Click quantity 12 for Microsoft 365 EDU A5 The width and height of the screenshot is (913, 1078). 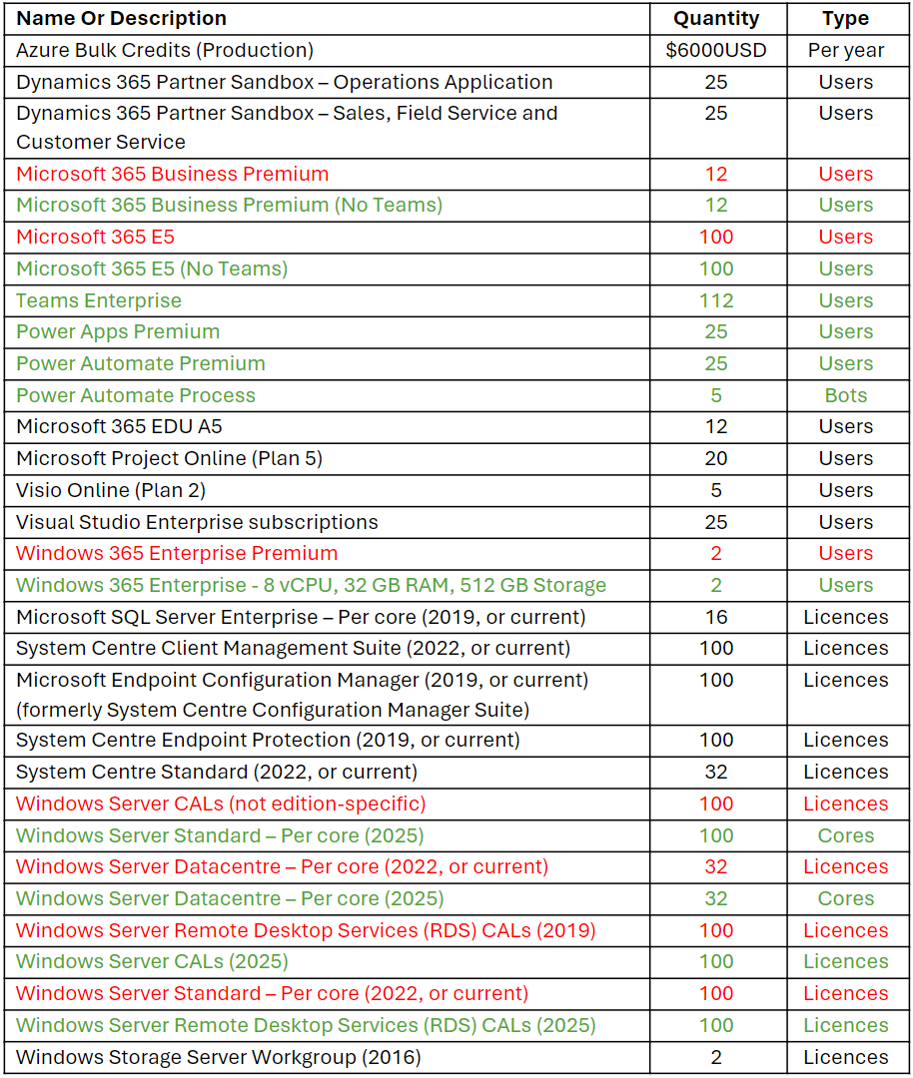(x=716, y=426)
